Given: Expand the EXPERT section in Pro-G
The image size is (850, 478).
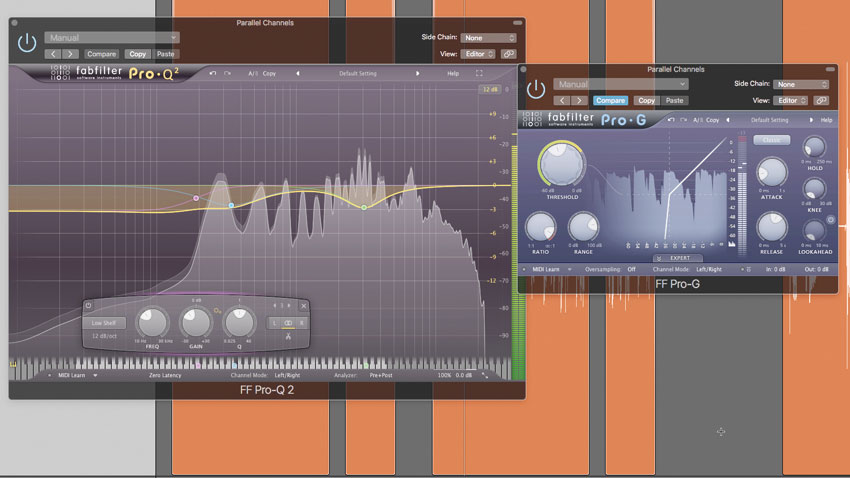Looking at the screenshot, I should click(678, 258).
